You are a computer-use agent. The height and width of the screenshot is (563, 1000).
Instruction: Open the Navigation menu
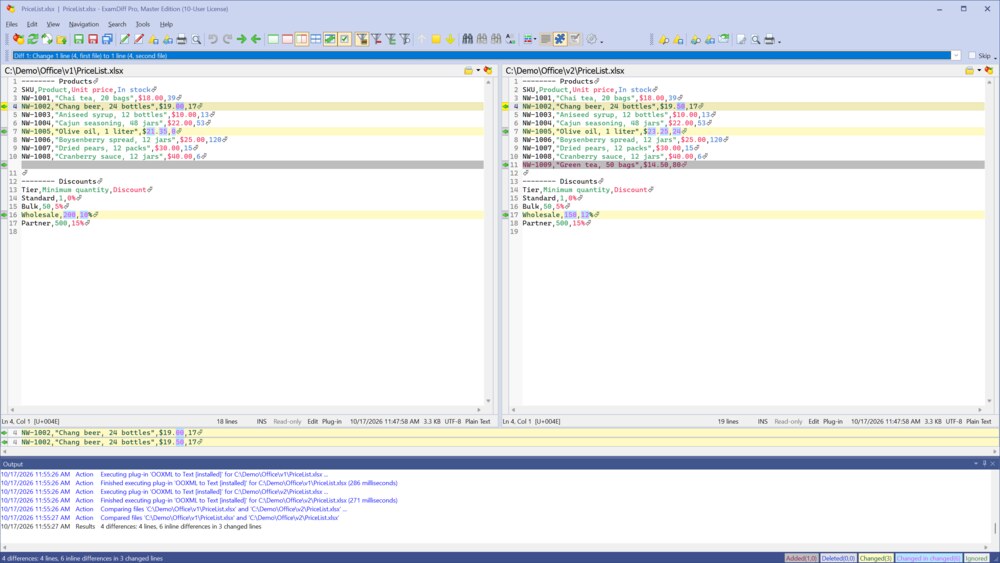tap(84, 24)
